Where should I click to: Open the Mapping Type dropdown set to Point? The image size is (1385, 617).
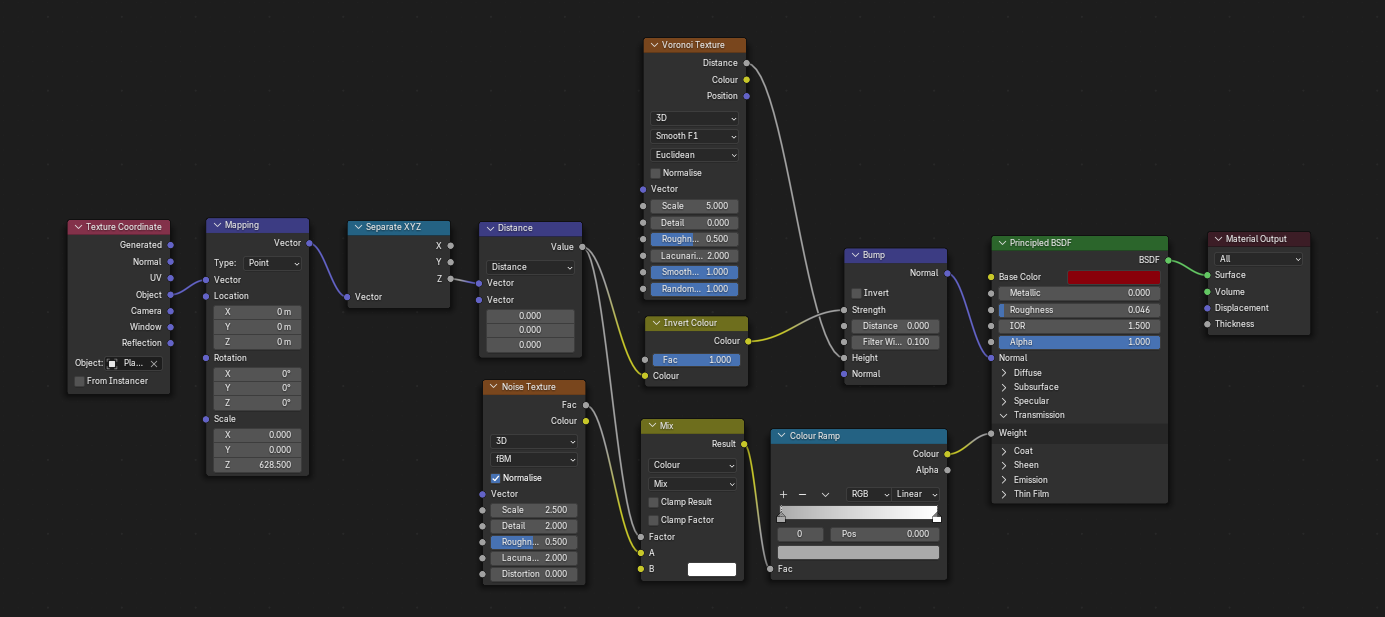coord(270,263)
